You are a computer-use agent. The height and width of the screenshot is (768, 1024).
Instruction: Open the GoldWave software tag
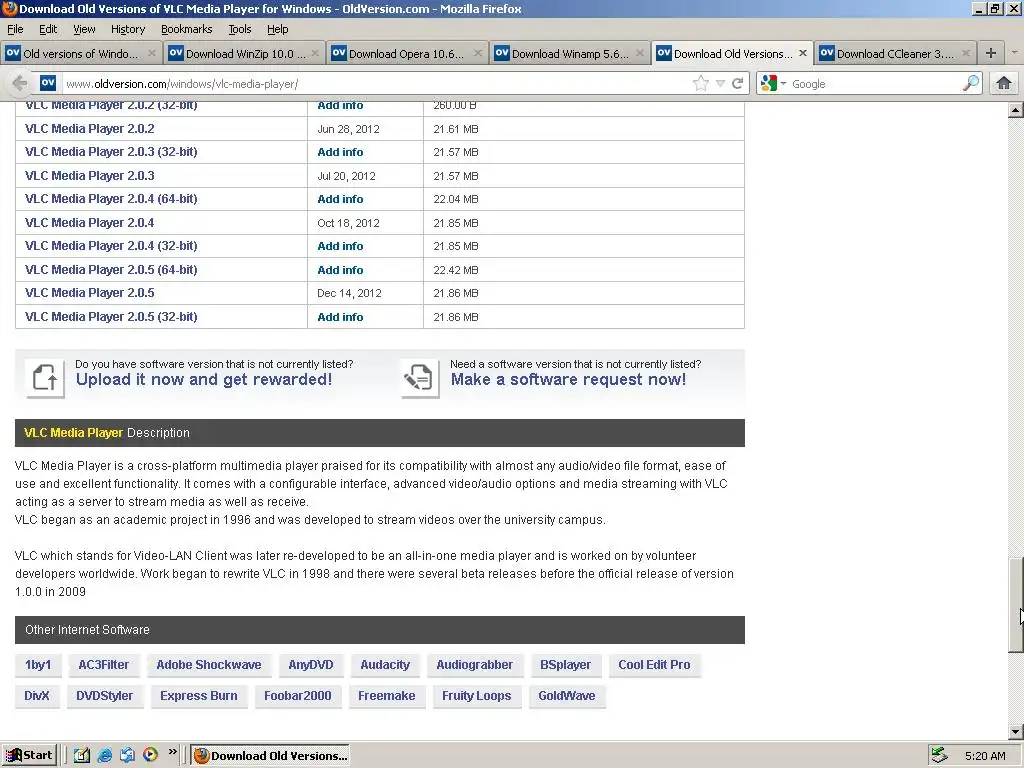pyautogui.click(x=567, y=696)
